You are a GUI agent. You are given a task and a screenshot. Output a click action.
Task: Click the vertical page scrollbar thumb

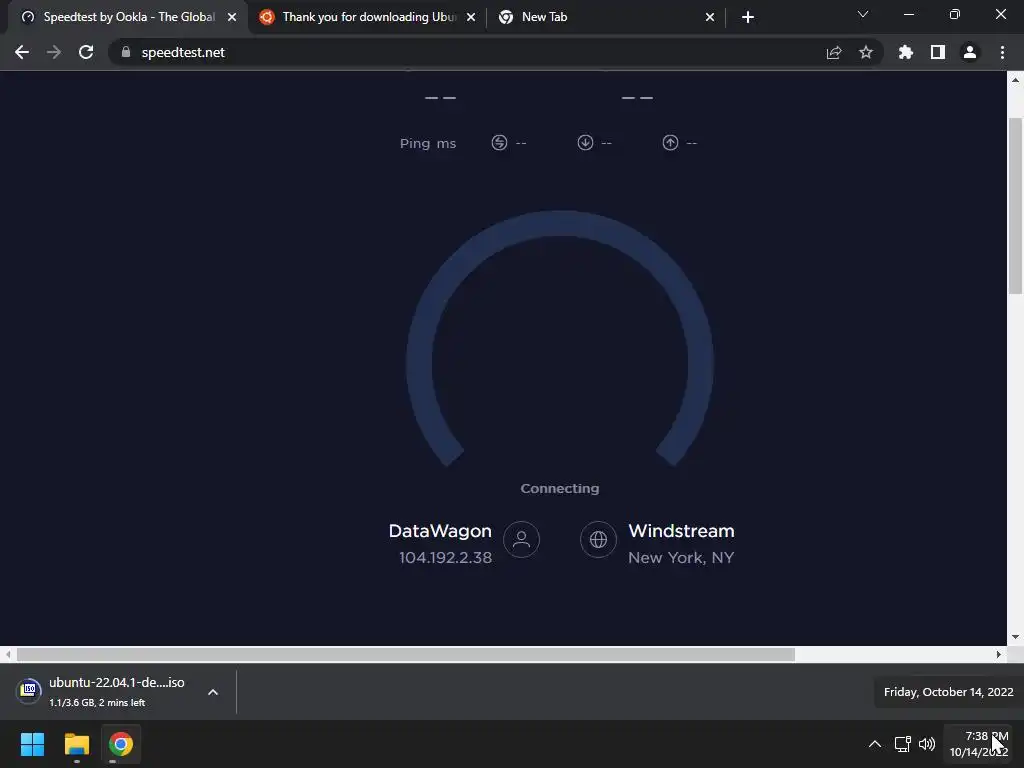(x=1016, y=206)
